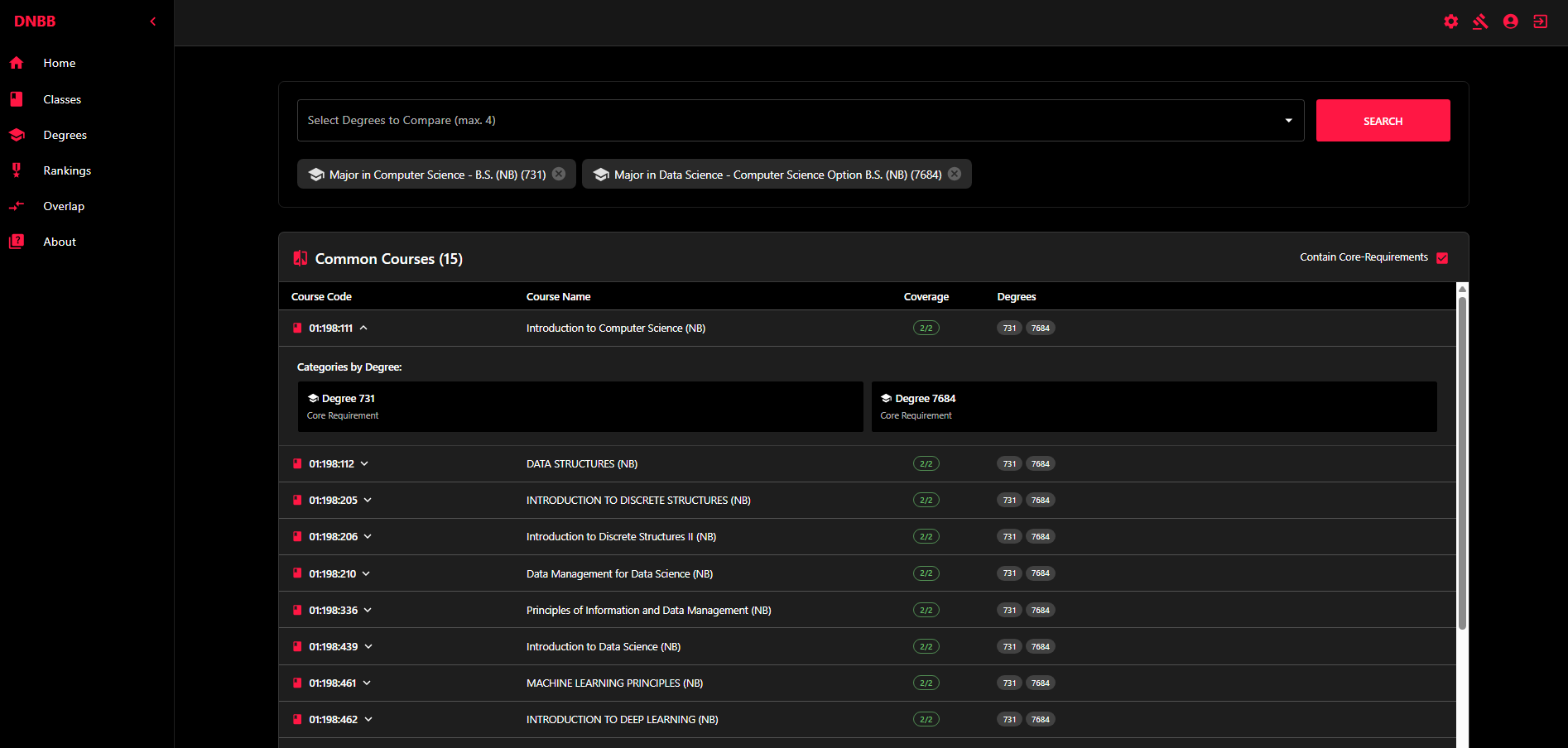Click the 2/2 coverage badge for 01:198:206
The image size is (1568, 748).
pyautogui.click(x=926, y=537)
